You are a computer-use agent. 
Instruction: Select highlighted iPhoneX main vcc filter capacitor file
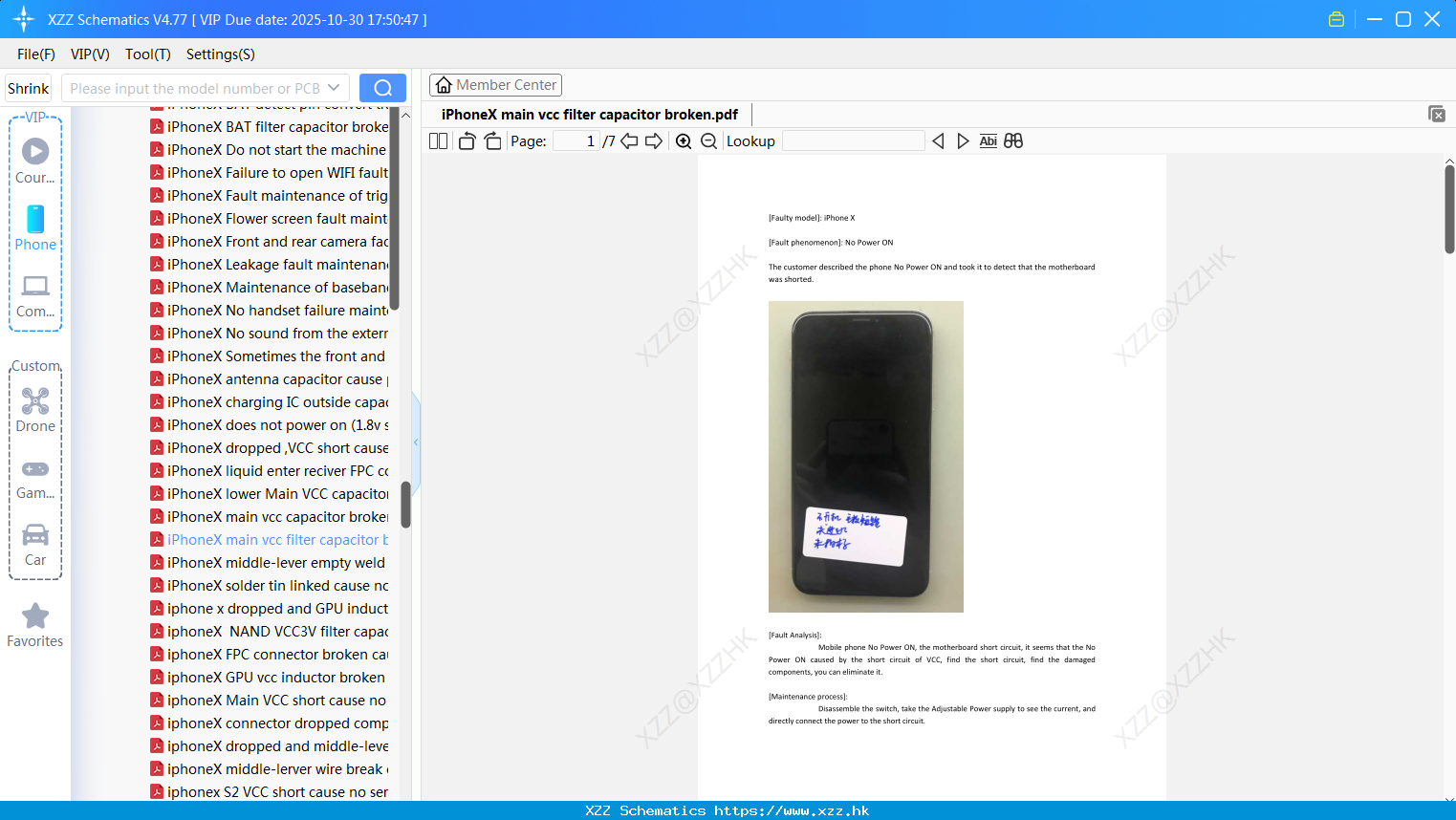click(270, 539)
